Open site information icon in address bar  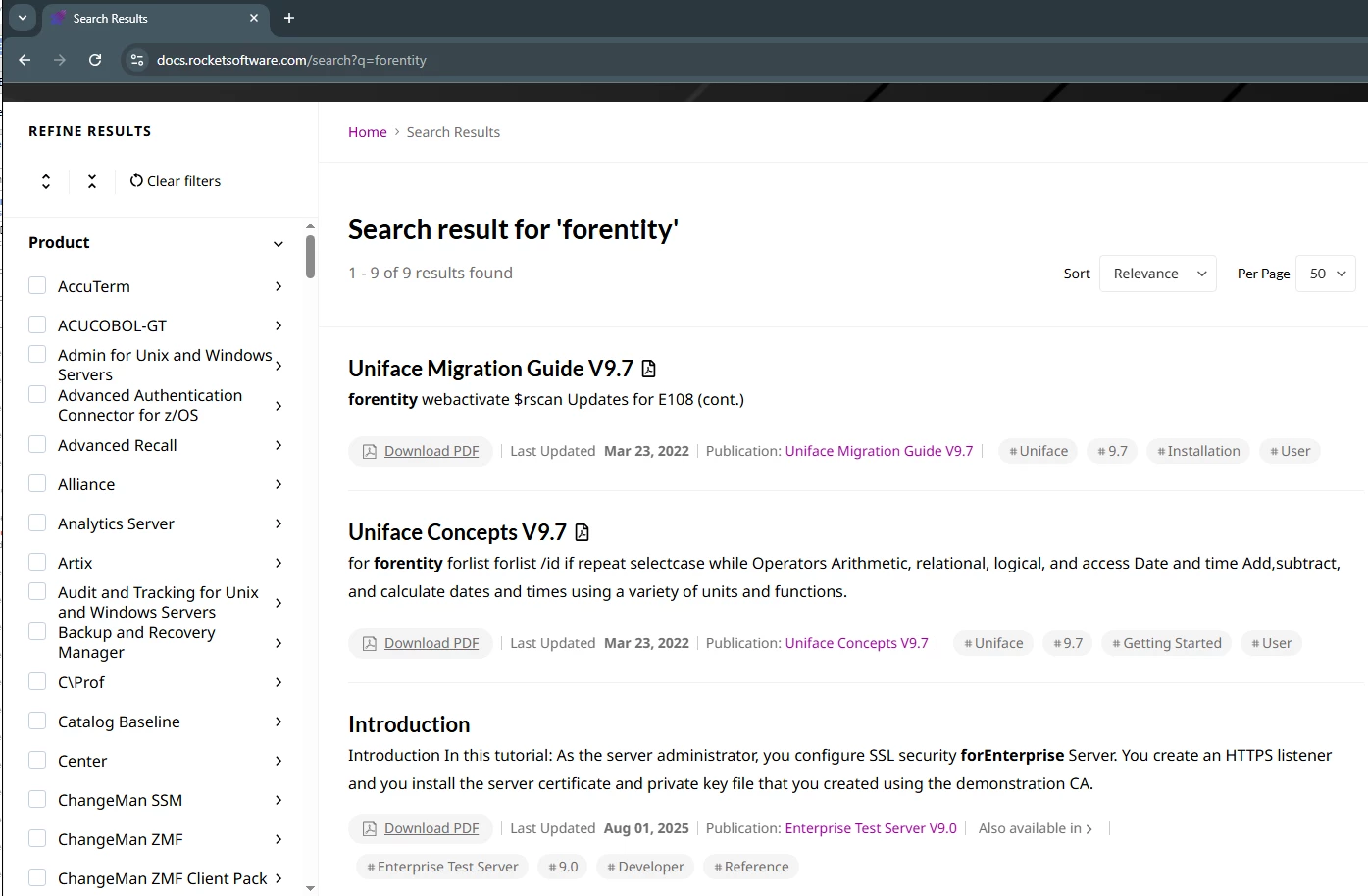coord(137,60)
